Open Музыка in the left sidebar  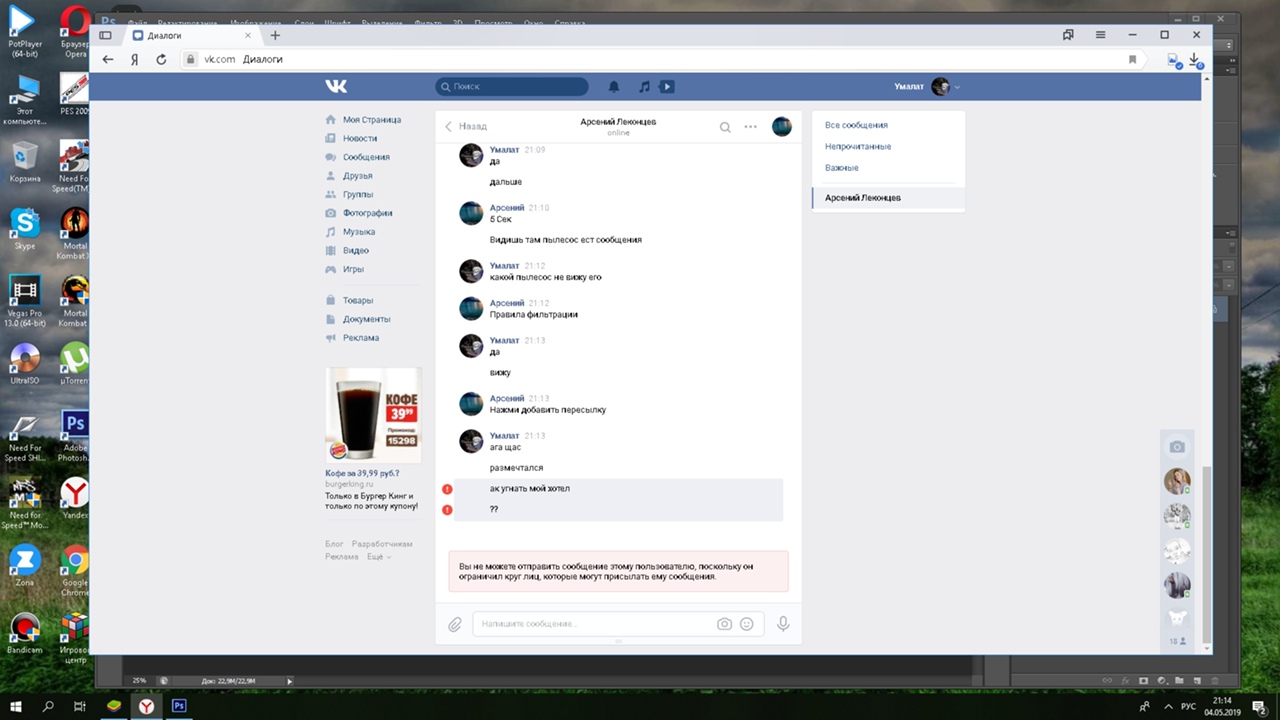tap(358, 232)
